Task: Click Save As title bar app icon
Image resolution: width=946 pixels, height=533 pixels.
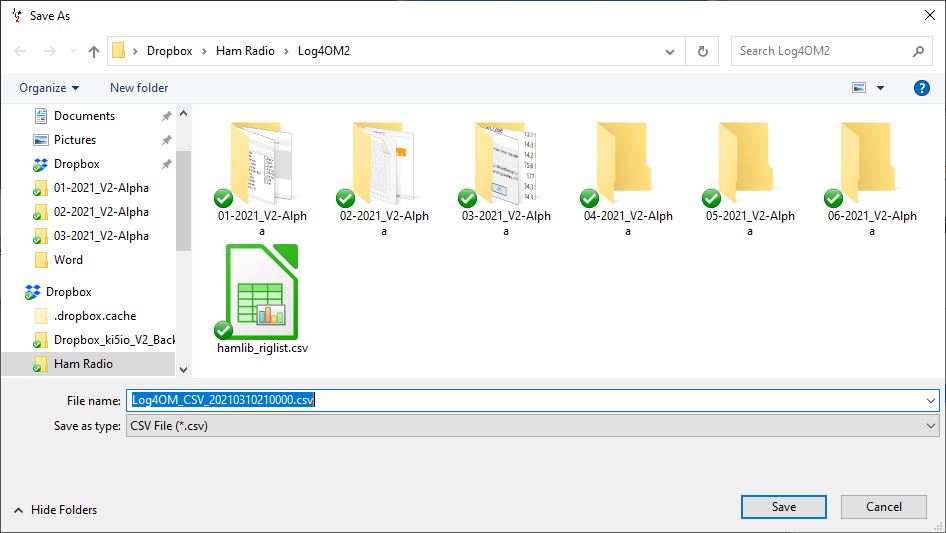Action: point(16,15)
